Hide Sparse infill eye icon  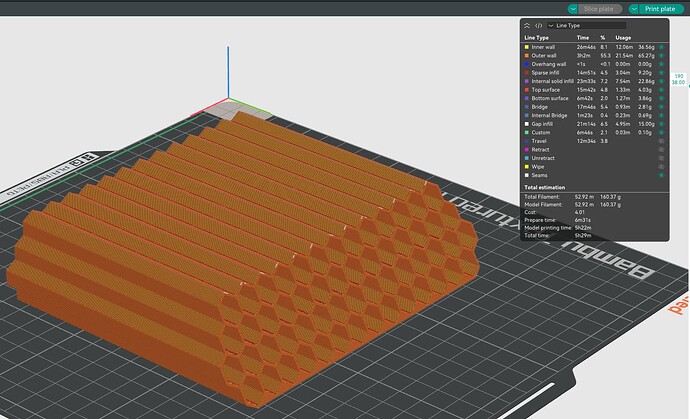pos(661,73)
